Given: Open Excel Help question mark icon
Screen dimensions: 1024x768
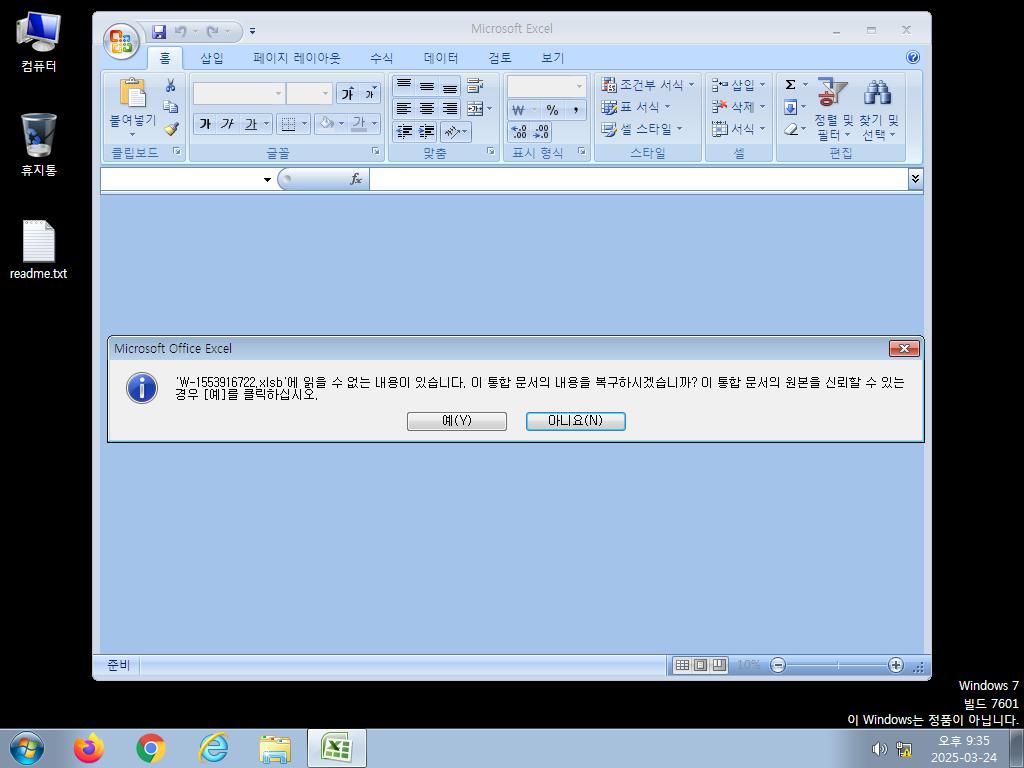Looking at the screenshot, I should pos(913,57).
